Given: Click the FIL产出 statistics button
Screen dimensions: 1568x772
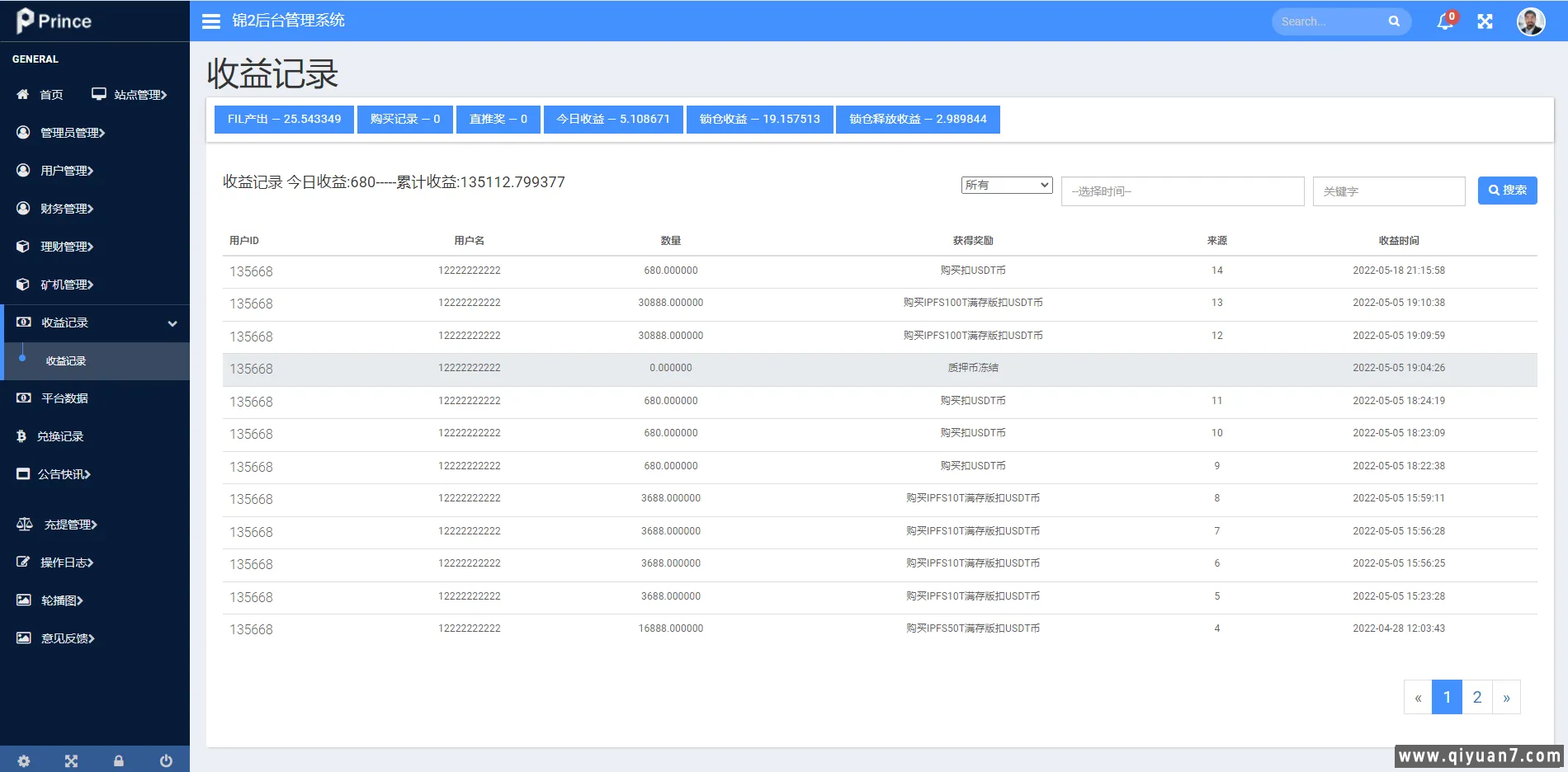Looking at the screenshot, I should click(x=284, y=119).
